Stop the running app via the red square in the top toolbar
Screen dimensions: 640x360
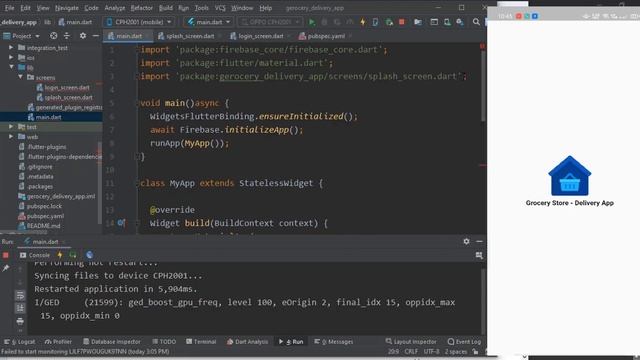402,22
